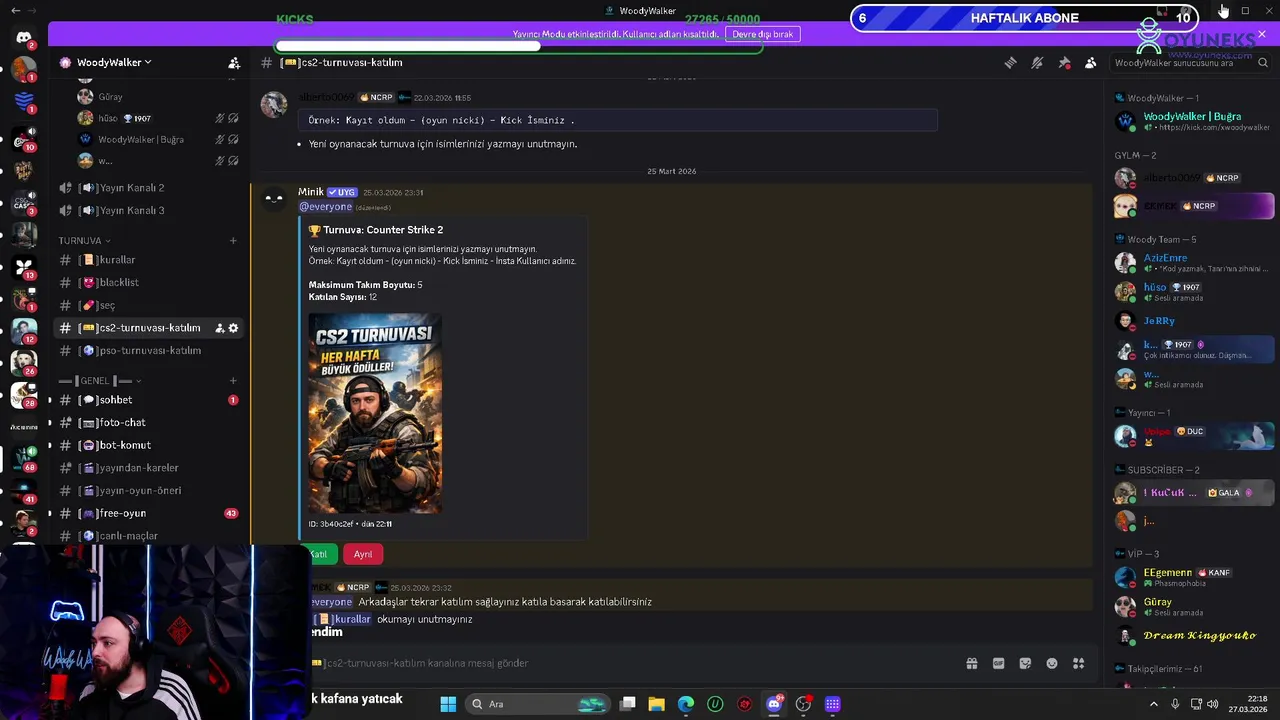Open the yayından-kareler channel
The width and height of the screenshot is (1280, 720).
[138, 468]
